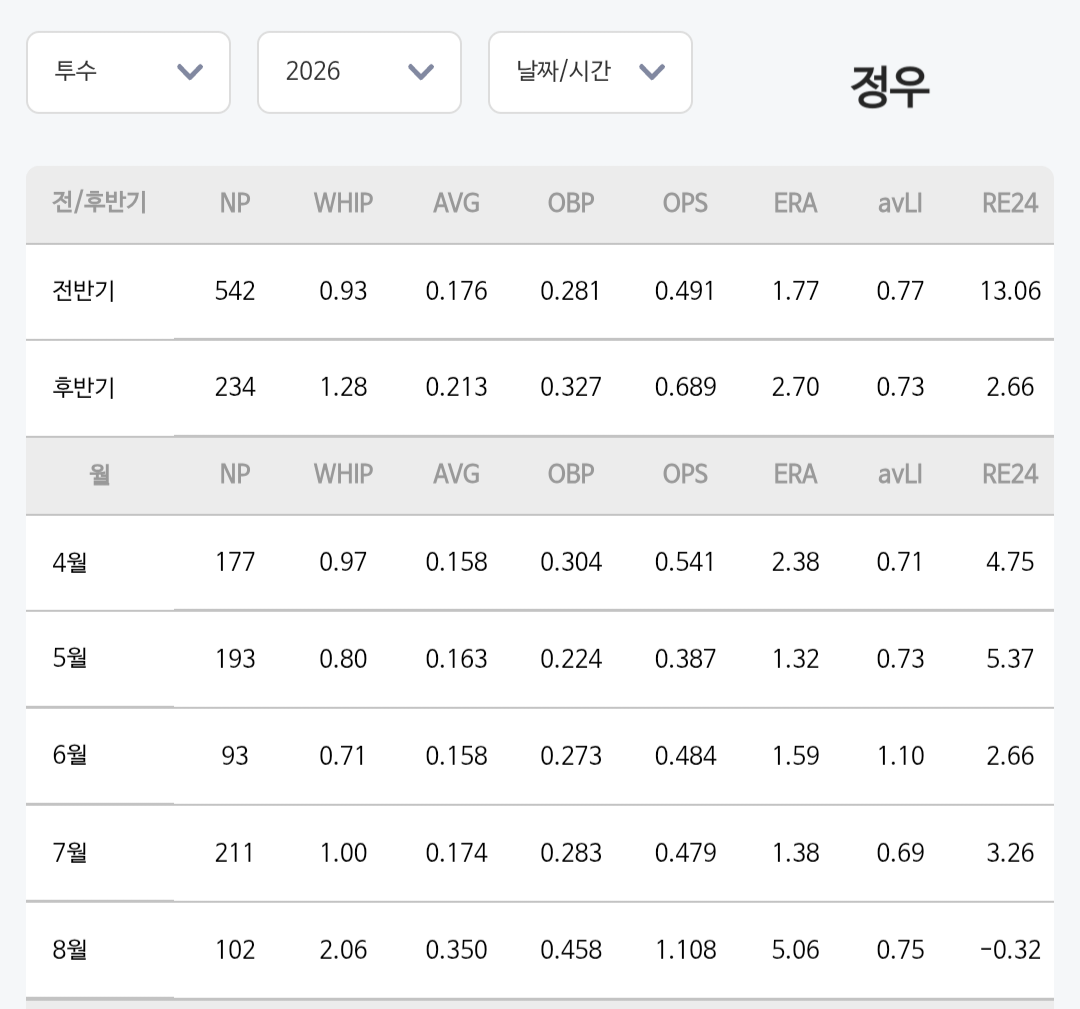Select the 5월 monthly row
This screenshot has width=1080, height=1009.
pos(540,659)
